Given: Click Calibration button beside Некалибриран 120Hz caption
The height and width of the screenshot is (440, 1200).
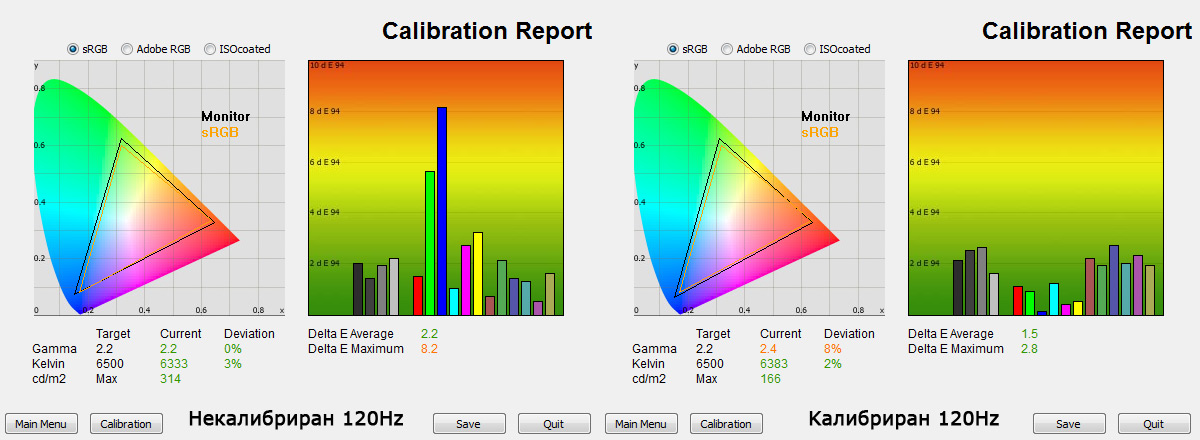Looking at the screenshot, I should pos(127,424).
